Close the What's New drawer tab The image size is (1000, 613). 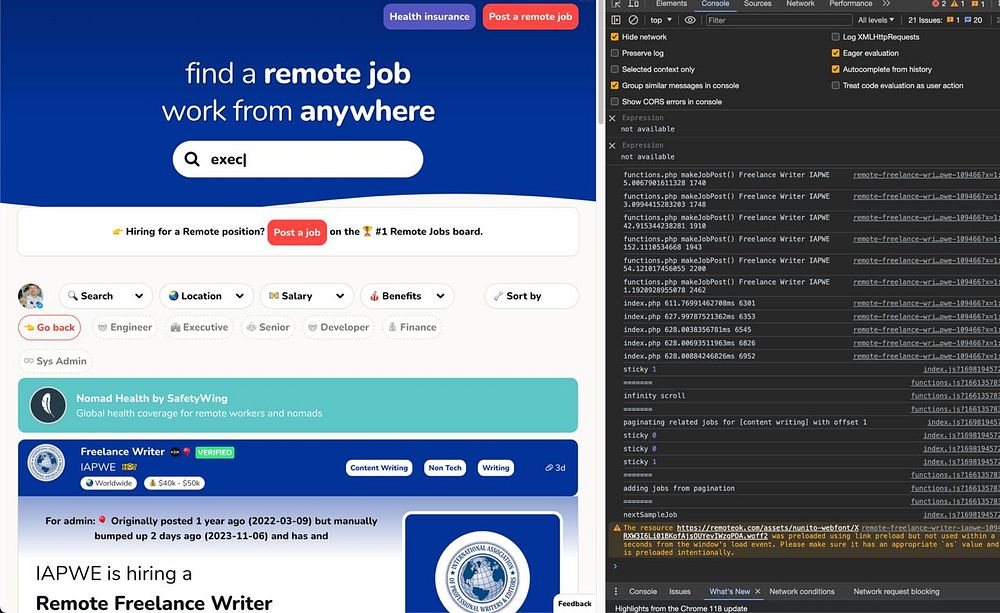coord(758,592)
